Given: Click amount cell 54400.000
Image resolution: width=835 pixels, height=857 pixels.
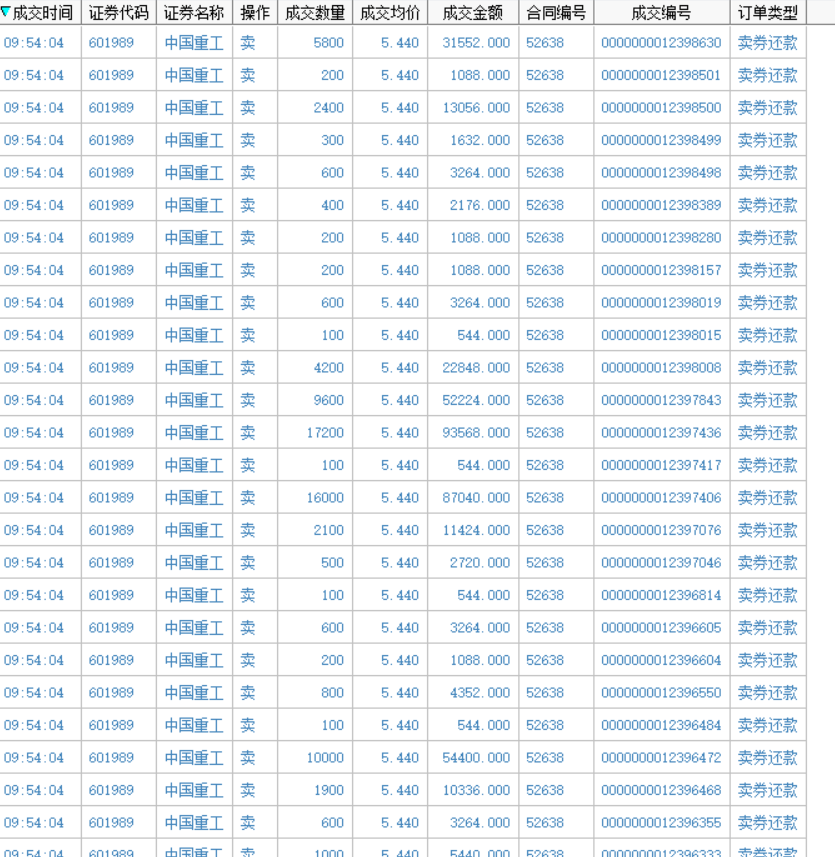Looking at the screenshot, I should [476, 758].
